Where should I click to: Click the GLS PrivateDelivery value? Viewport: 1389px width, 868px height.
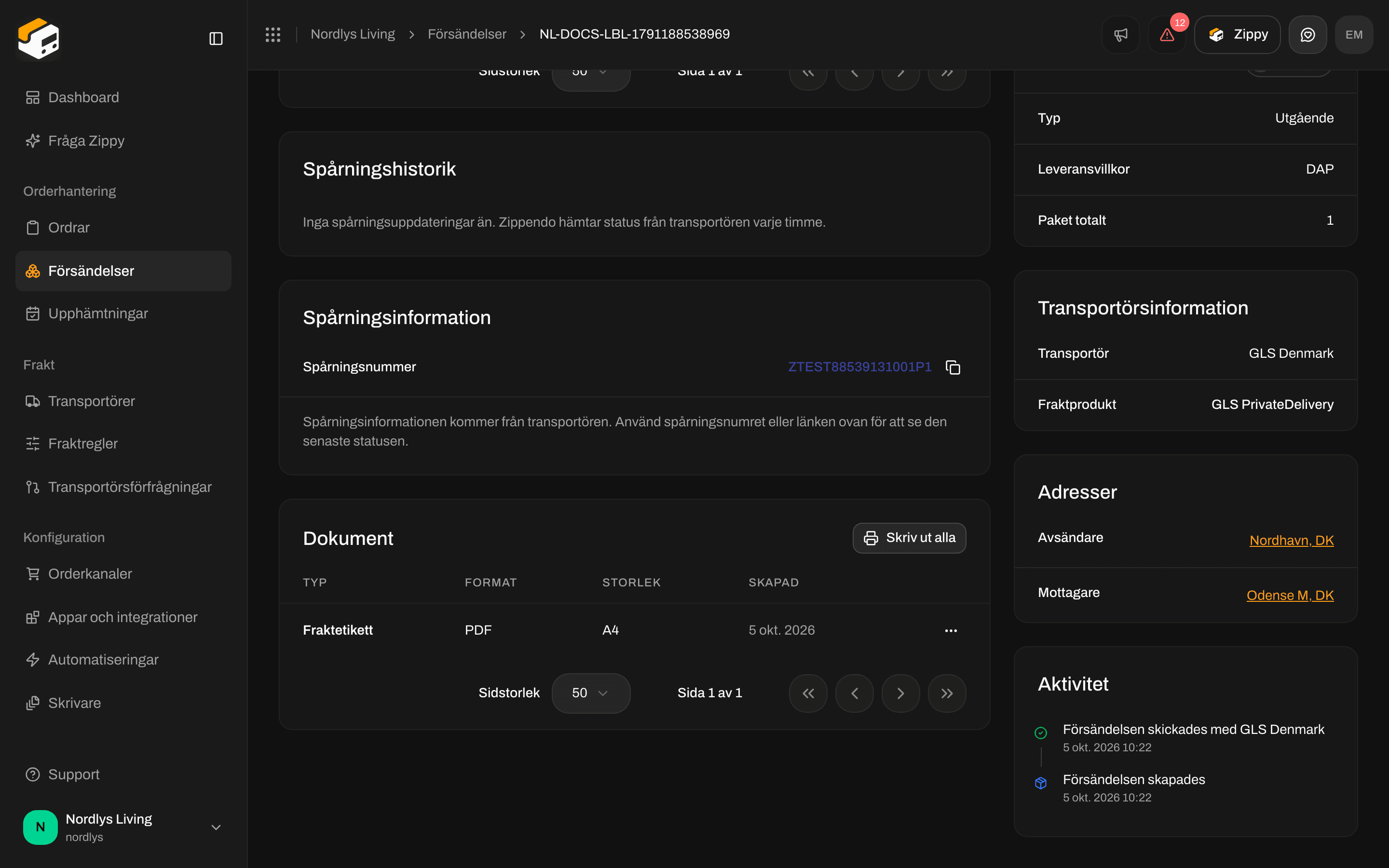[1272, 405]
